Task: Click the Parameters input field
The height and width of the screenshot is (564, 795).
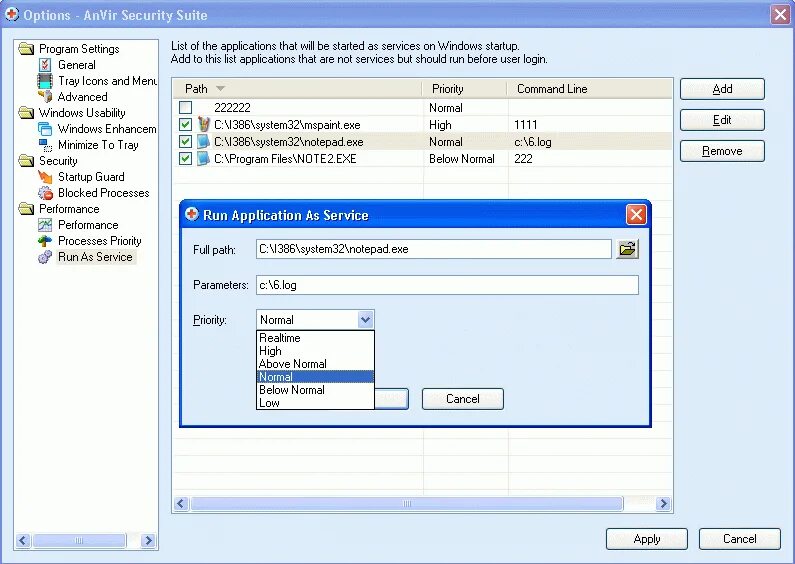Action: coord(447,285)
